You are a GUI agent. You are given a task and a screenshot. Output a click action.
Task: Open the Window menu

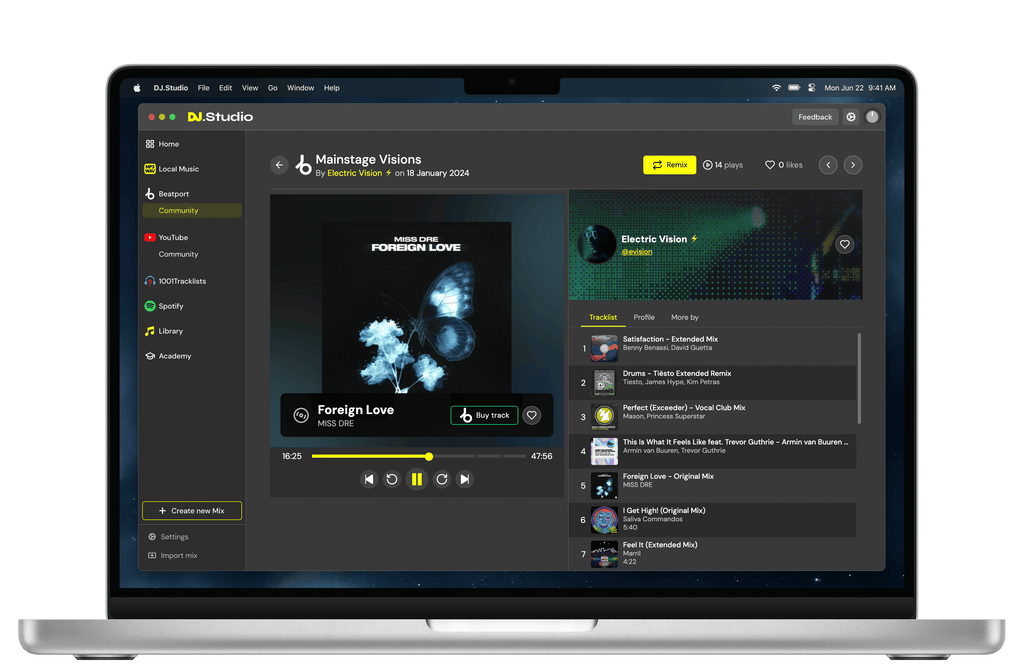tap(300, 87)
